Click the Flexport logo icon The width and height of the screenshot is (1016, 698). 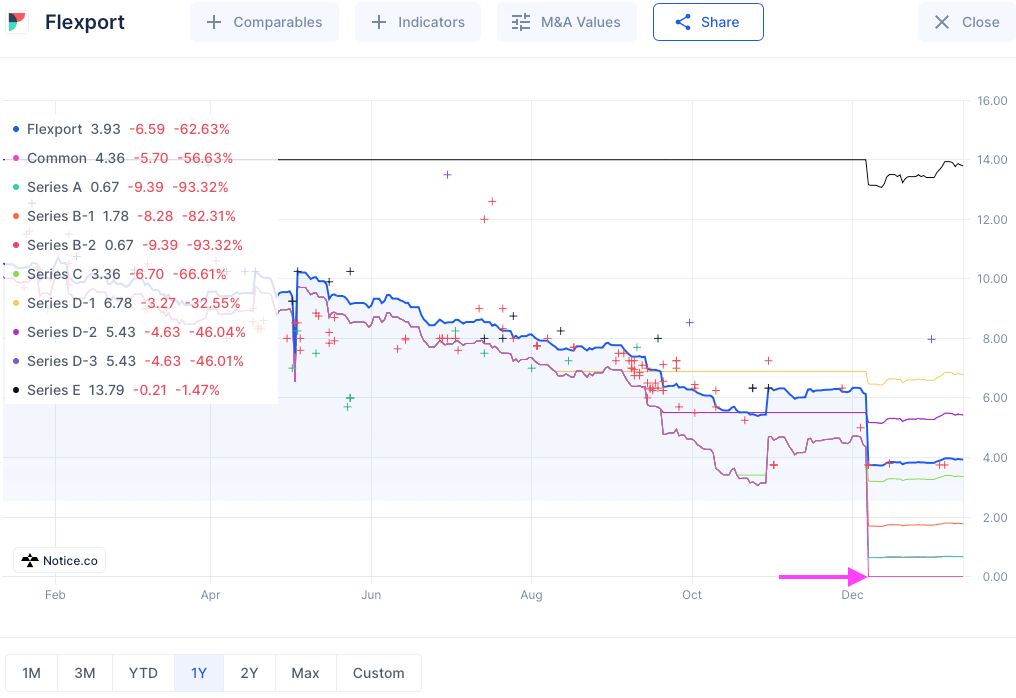coord(17,22)
